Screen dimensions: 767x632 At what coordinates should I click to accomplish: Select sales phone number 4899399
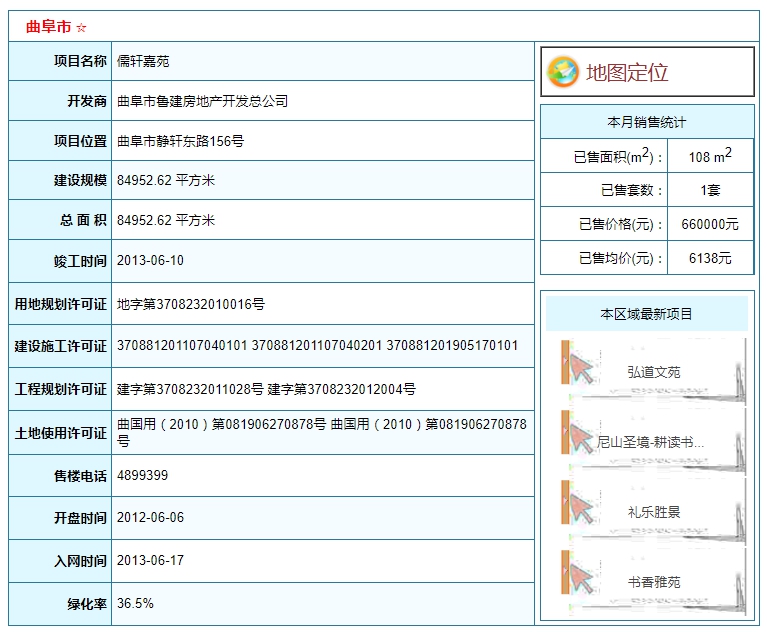[142, 475]
